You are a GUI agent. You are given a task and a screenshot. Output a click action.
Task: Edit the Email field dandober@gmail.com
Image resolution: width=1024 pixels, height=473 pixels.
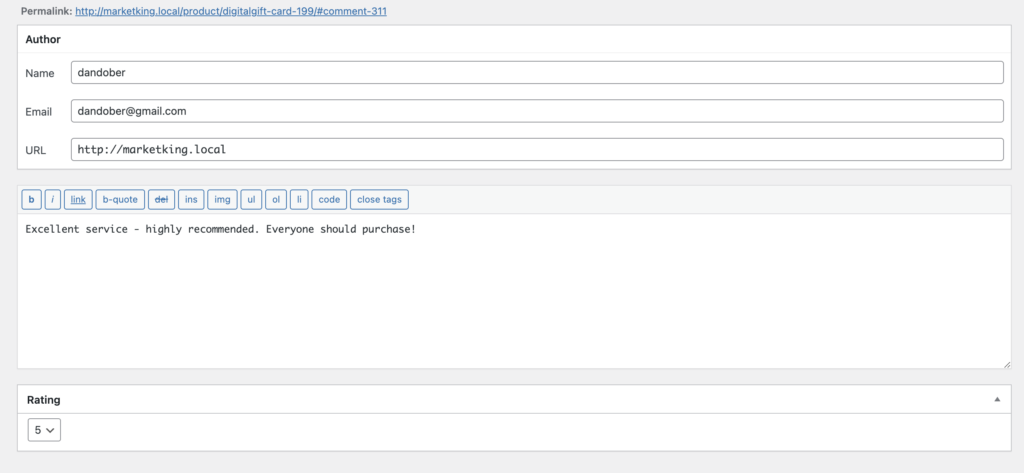537,111
